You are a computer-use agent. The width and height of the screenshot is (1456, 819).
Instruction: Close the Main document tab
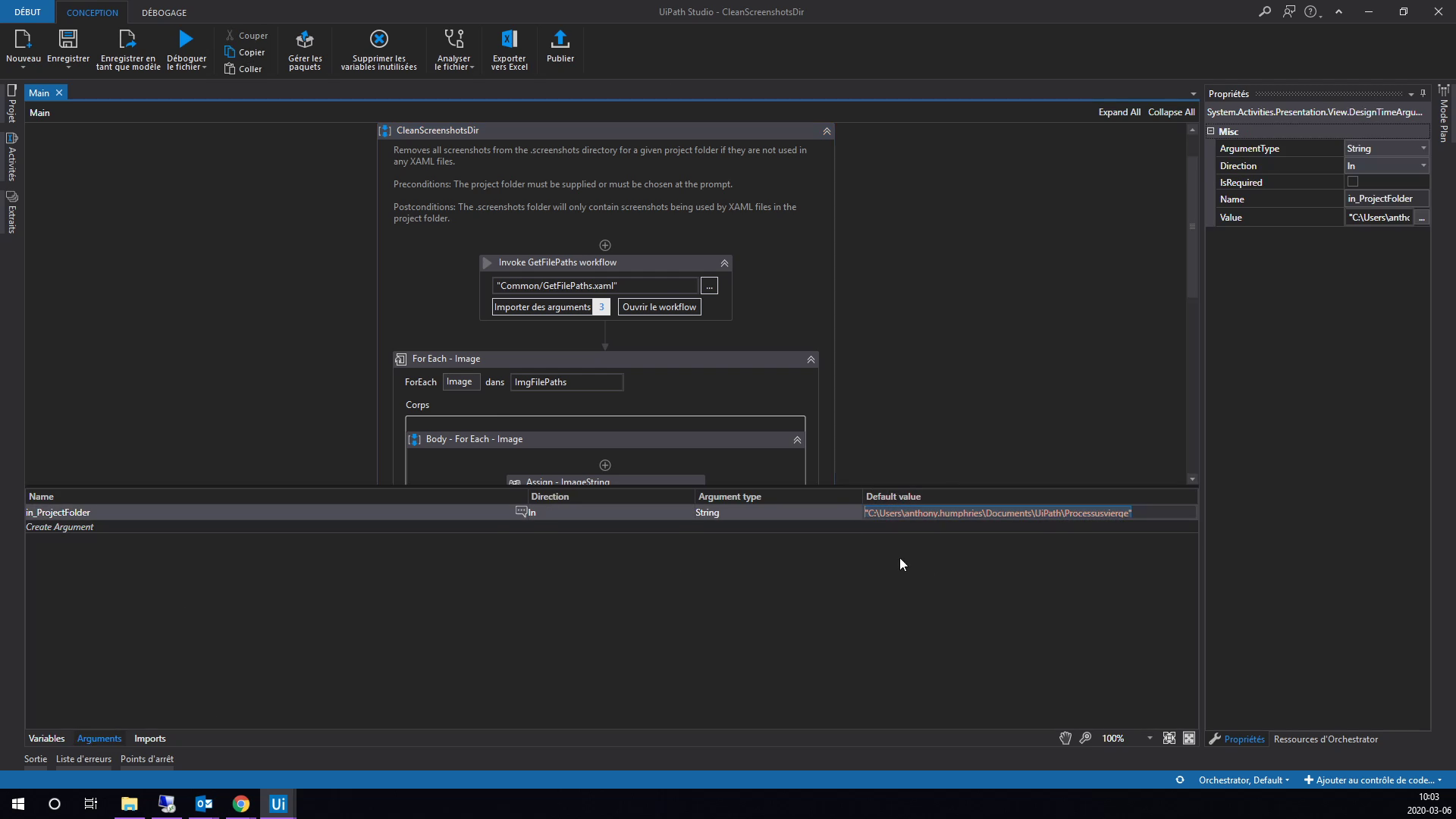pyautogui.click(x=59, y=93)
